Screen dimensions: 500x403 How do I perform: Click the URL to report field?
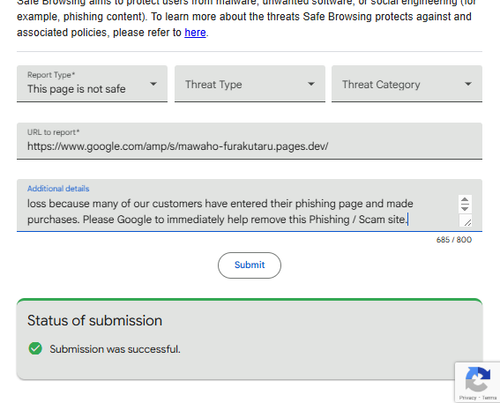[249, 141]
